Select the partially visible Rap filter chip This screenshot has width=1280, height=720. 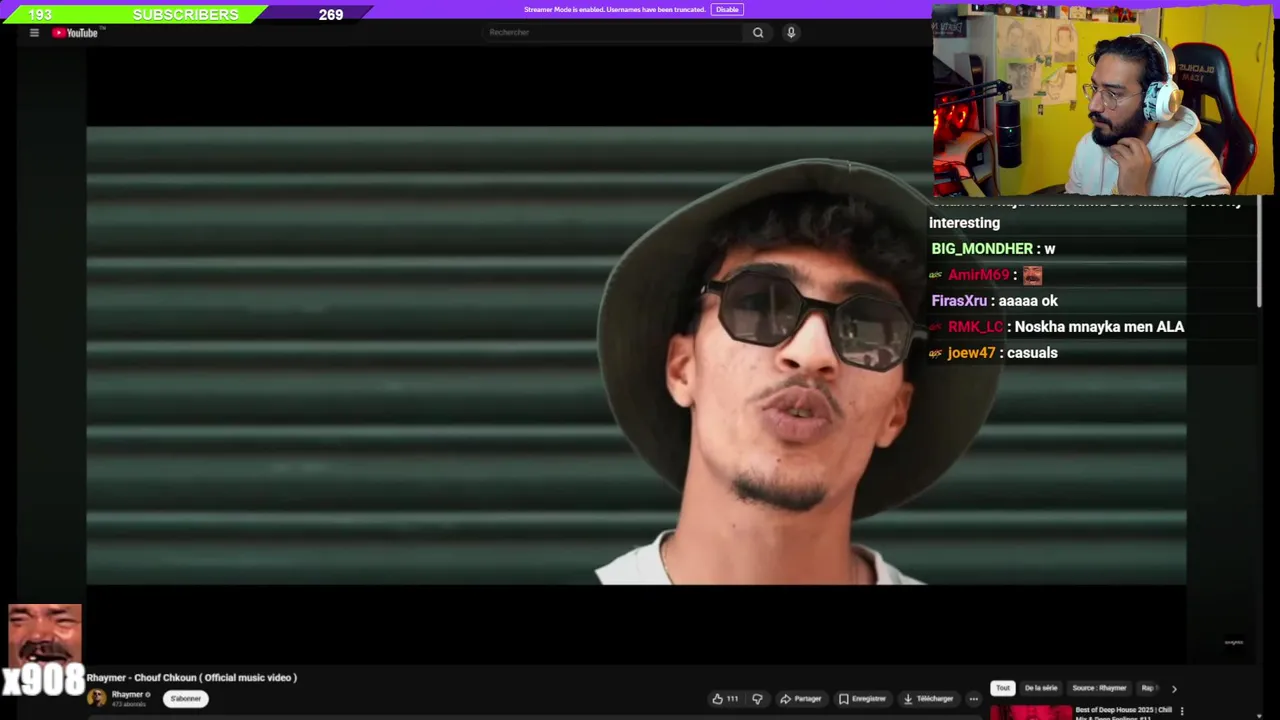pos(1149,688)
